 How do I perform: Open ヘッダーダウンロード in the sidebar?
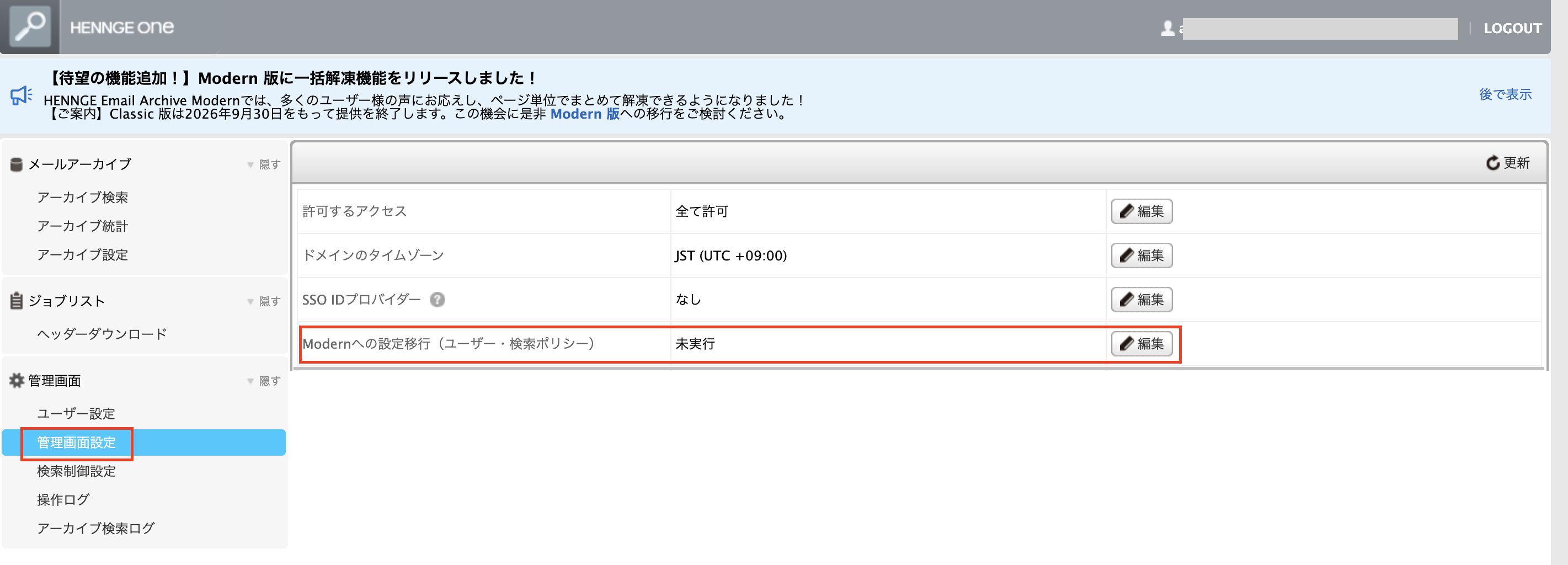pyautogui.click(x=102, y=334)
